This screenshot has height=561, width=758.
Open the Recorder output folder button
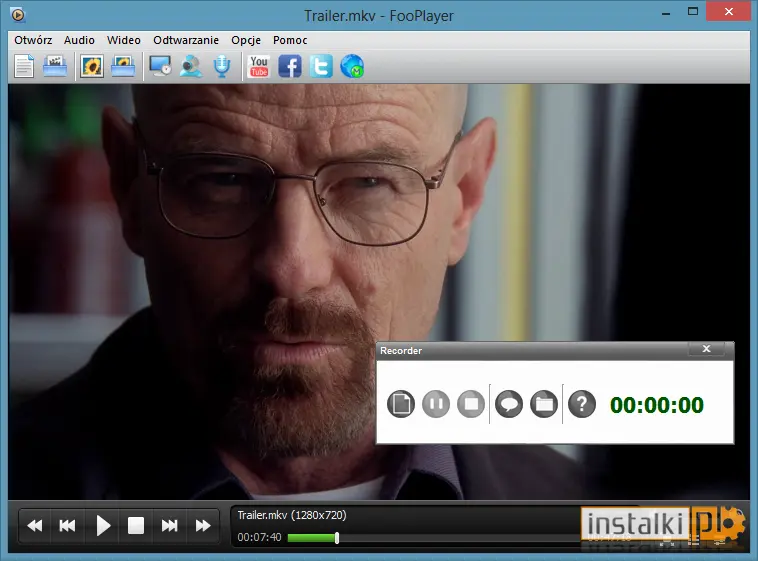544,404
